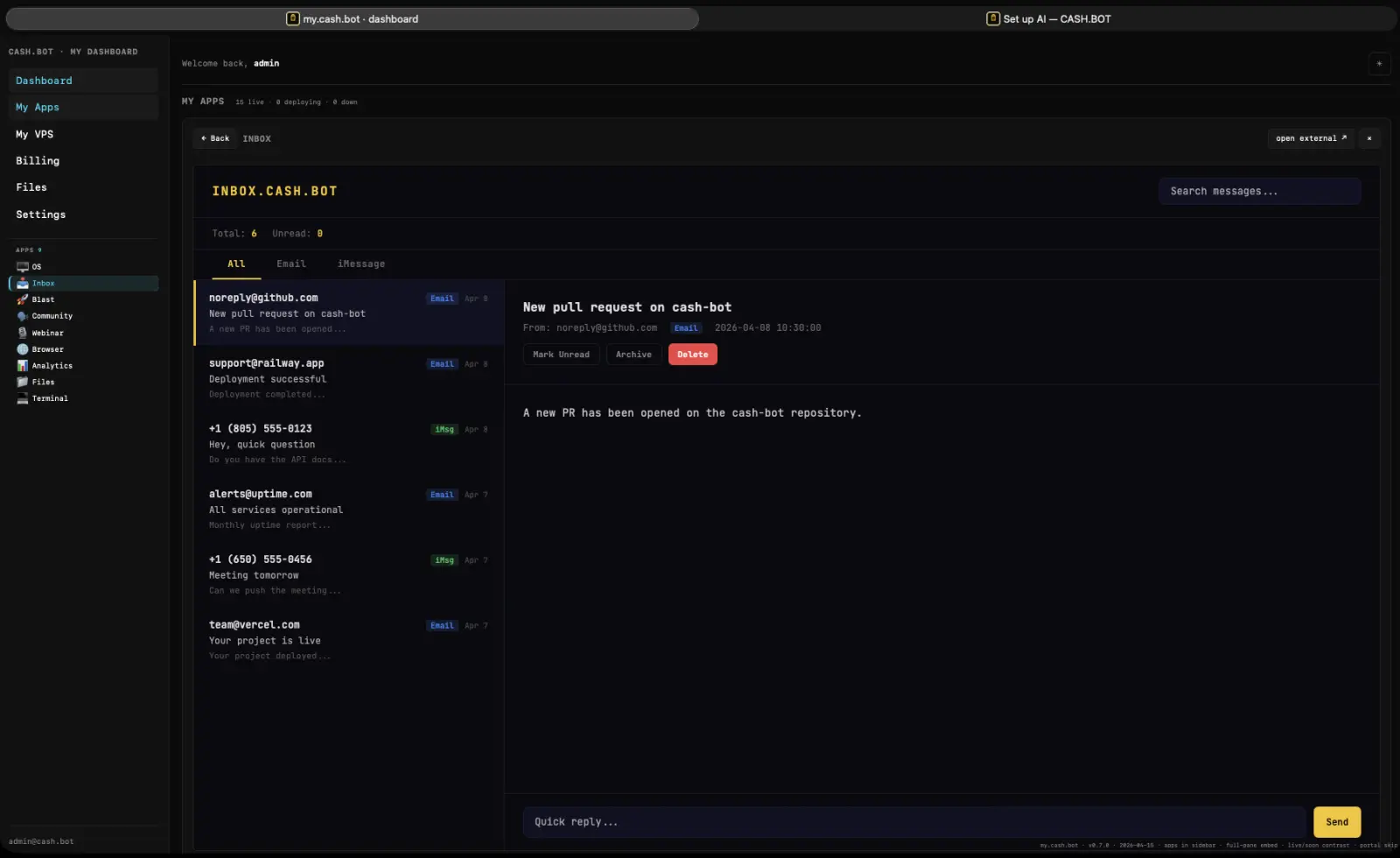Click into the Quick reply text box
This screenshot has height=858, width=1400.
click(x=913, y=822)
